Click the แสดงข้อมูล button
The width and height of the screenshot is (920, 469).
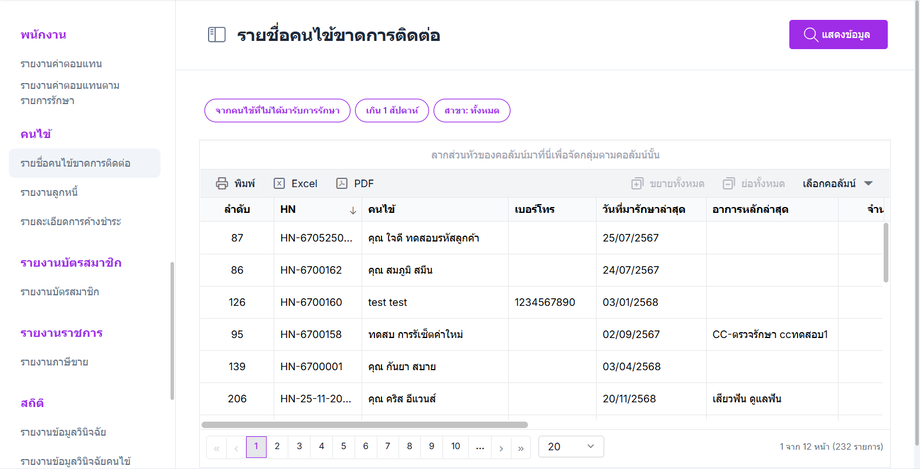pos(838,35)
